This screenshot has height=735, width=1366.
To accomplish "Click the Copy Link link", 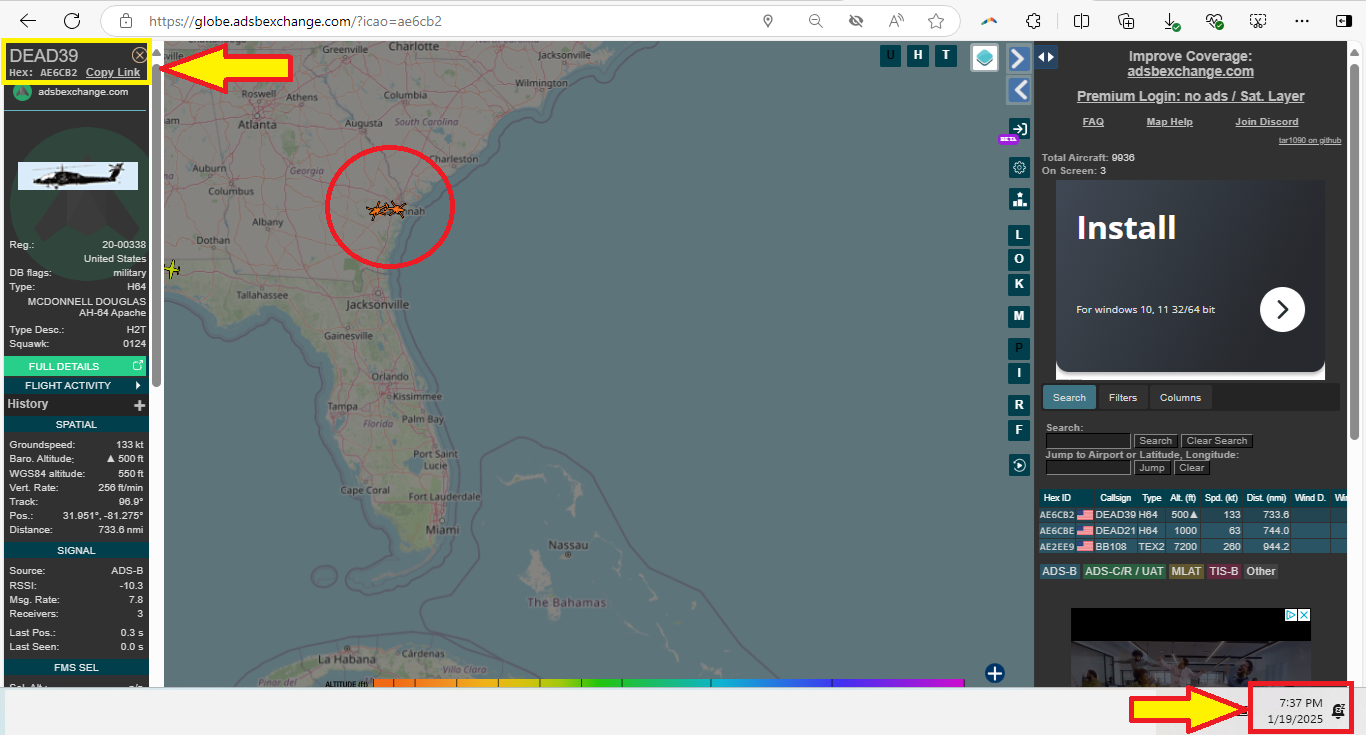I will tap(113, 72).
